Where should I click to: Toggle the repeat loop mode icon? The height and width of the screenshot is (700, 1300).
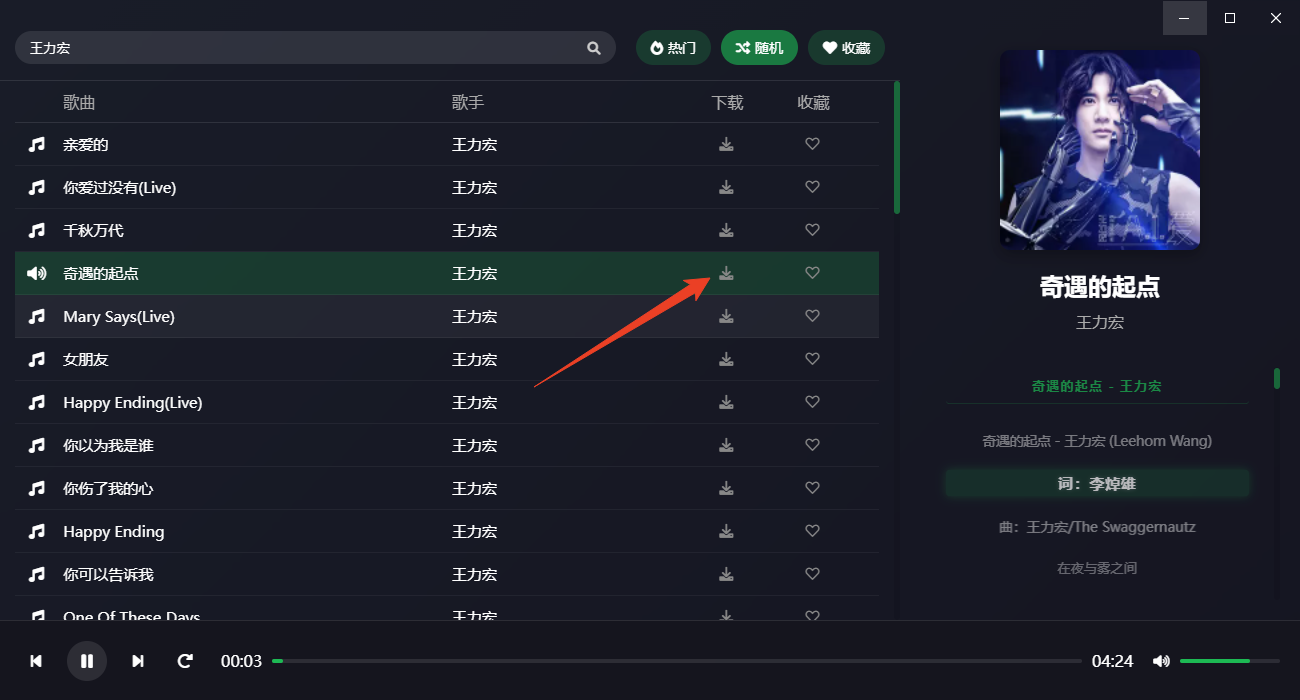click(x=185, y=661)
